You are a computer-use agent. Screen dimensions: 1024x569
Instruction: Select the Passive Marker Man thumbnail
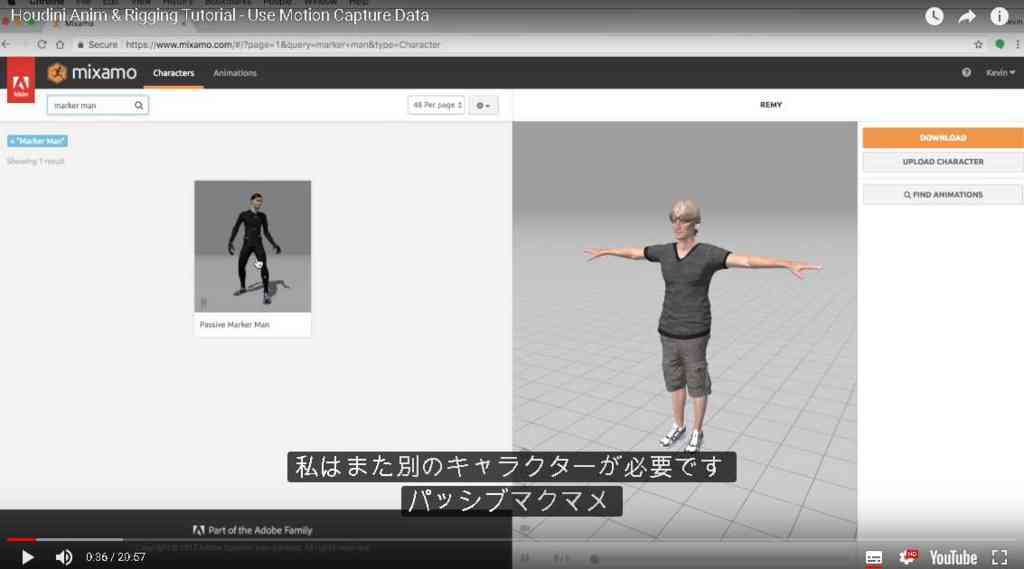pyautogui.click(x=253, y=246)
